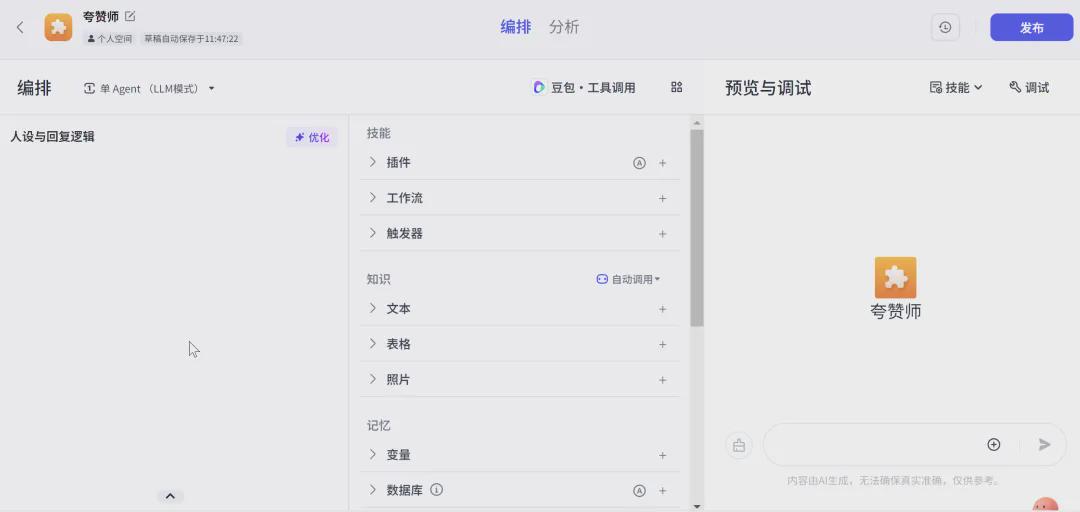The image size is (1080, 512).
Task: Expand the 工作流 section
Action: [373, 197]
